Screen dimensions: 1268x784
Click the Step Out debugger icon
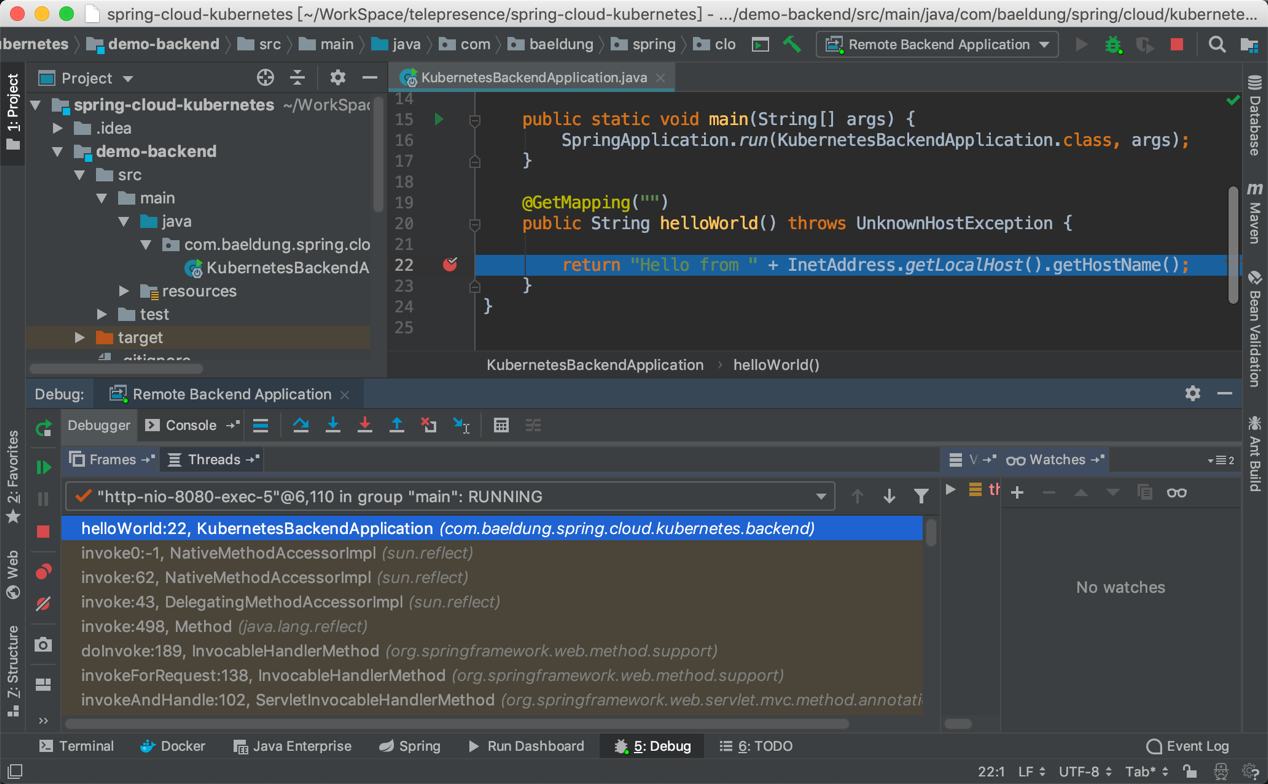click(x=397, y=426)
